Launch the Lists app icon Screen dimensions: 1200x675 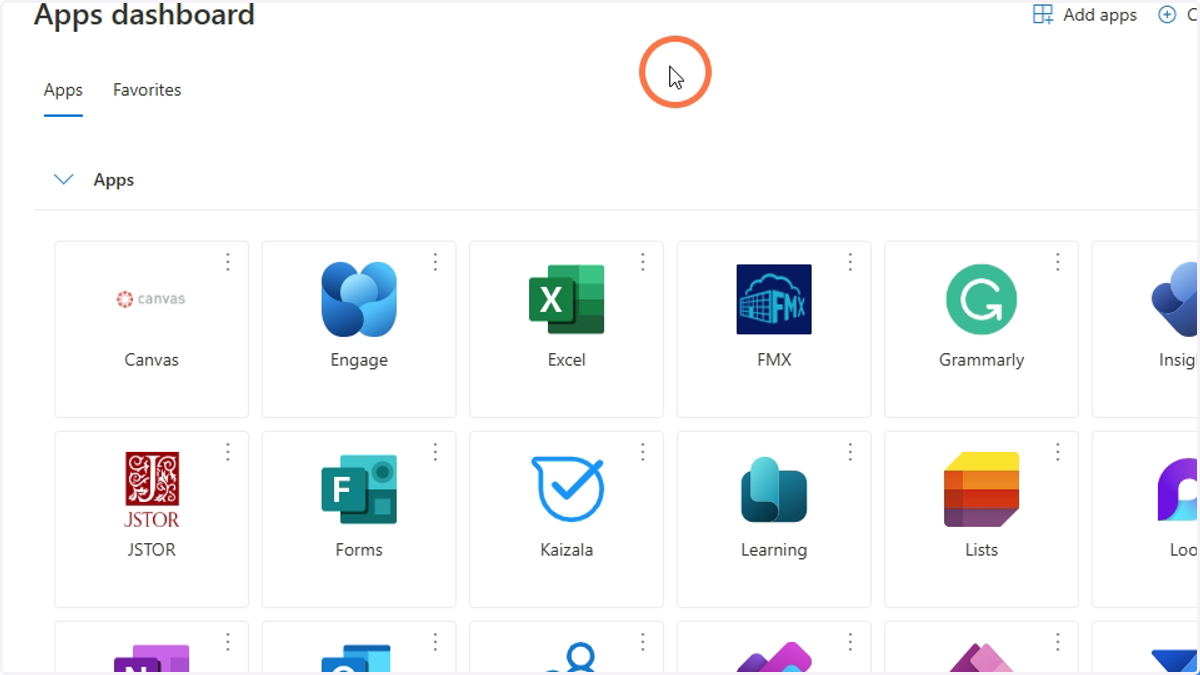coord(981,489)
